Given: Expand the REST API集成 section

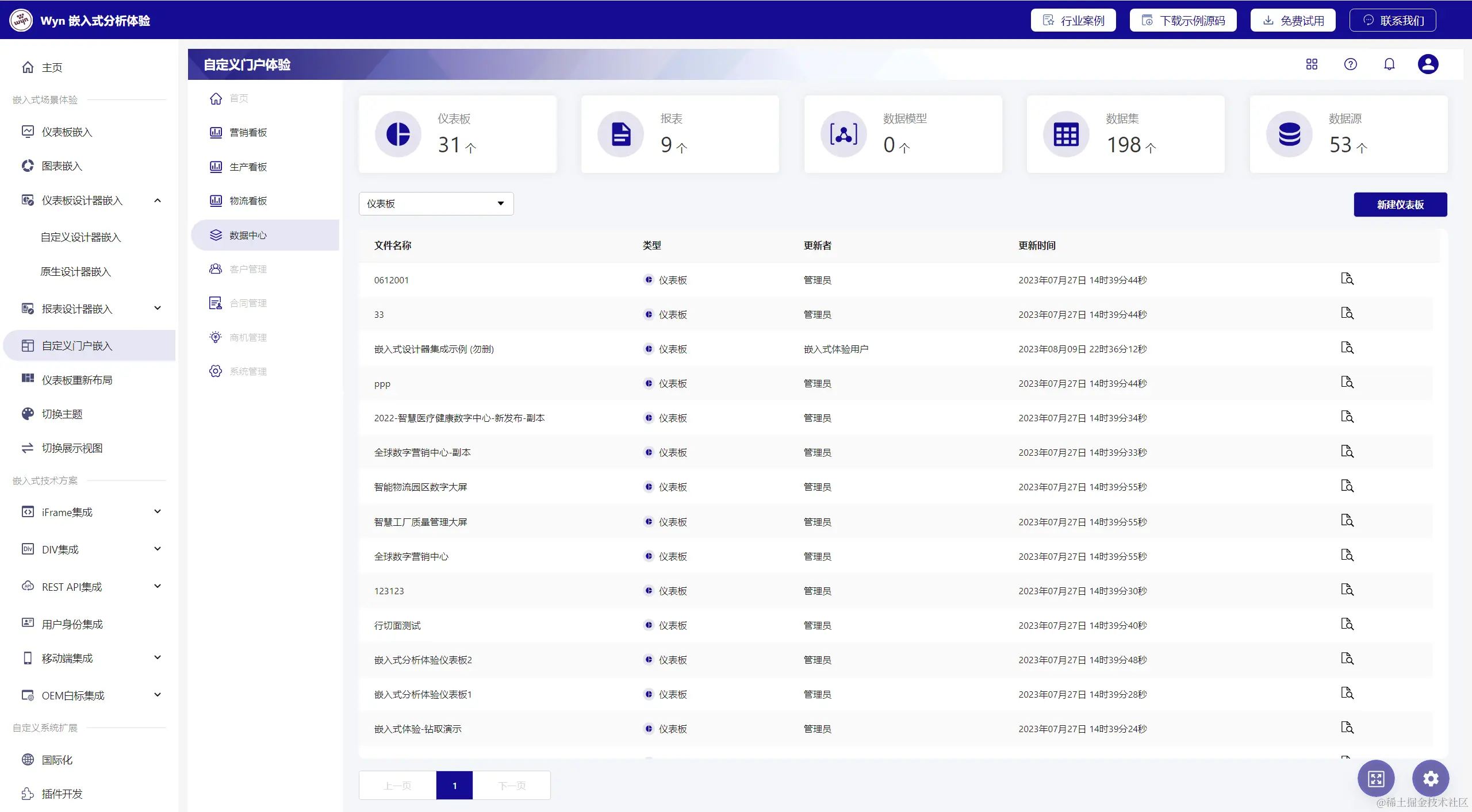Looking at the screenshot, I should click(x=158, y=587).
